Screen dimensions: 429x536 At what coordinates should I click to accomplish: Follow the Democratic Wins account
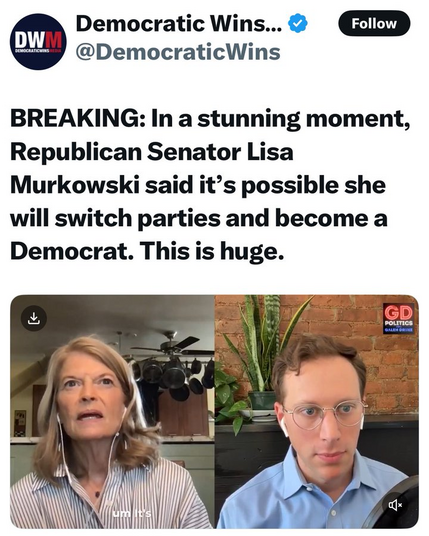(x=374, y=24)
